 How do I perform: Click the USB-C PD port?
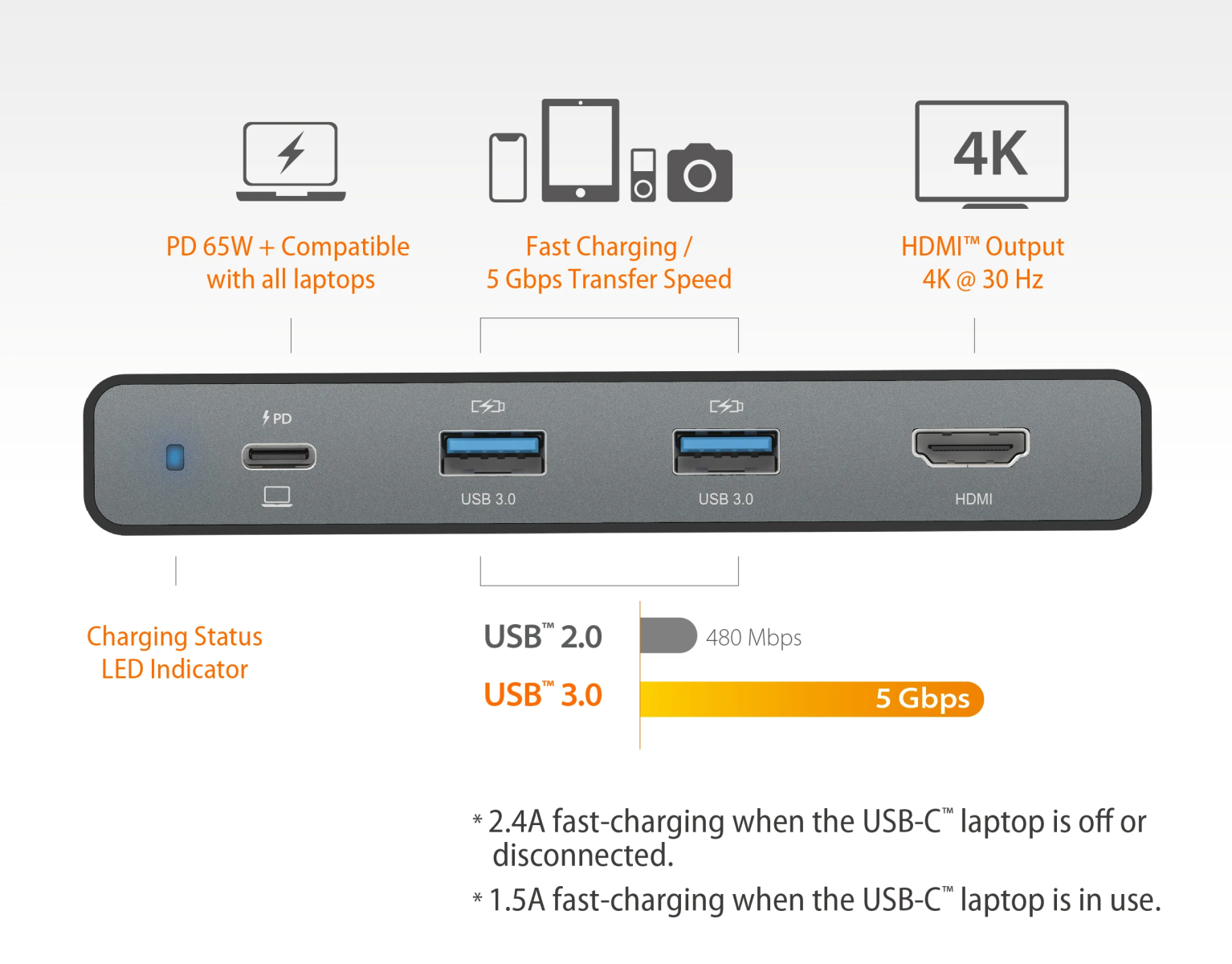(x=279, y=456)
